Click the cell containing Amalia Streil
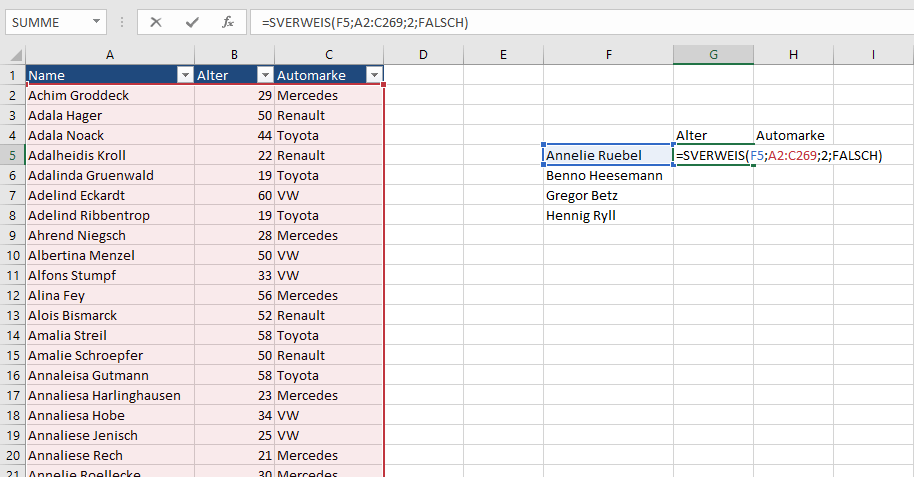Viewport: 914px width, 477px height. click(110, 335)
